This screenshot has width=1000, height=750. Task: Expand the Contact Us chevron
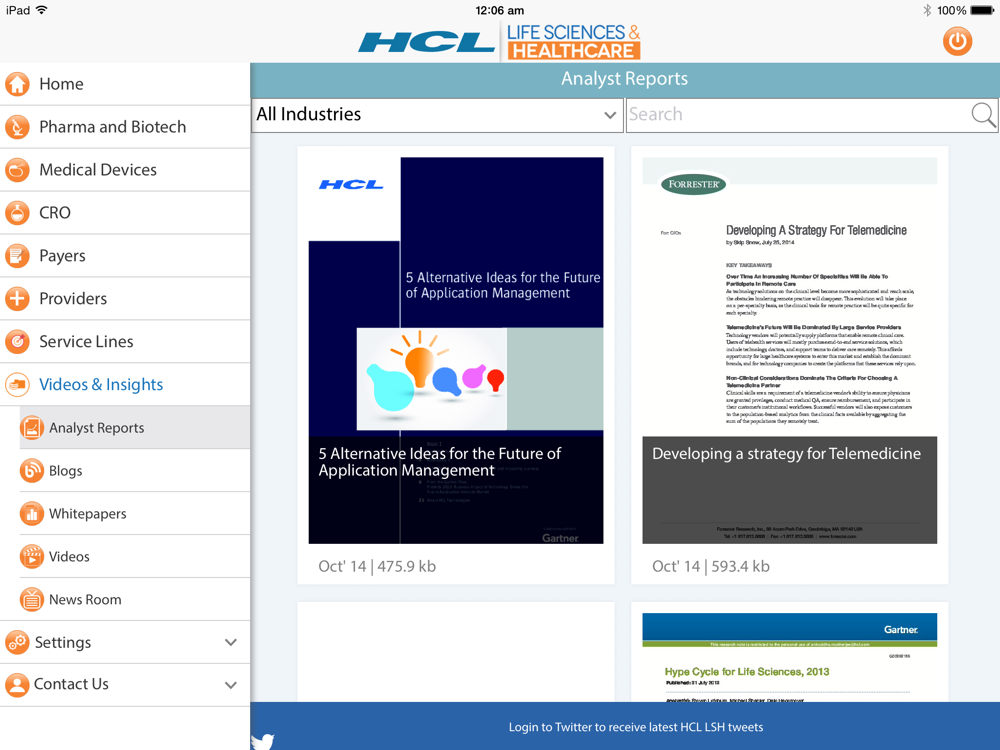point(231,685)
